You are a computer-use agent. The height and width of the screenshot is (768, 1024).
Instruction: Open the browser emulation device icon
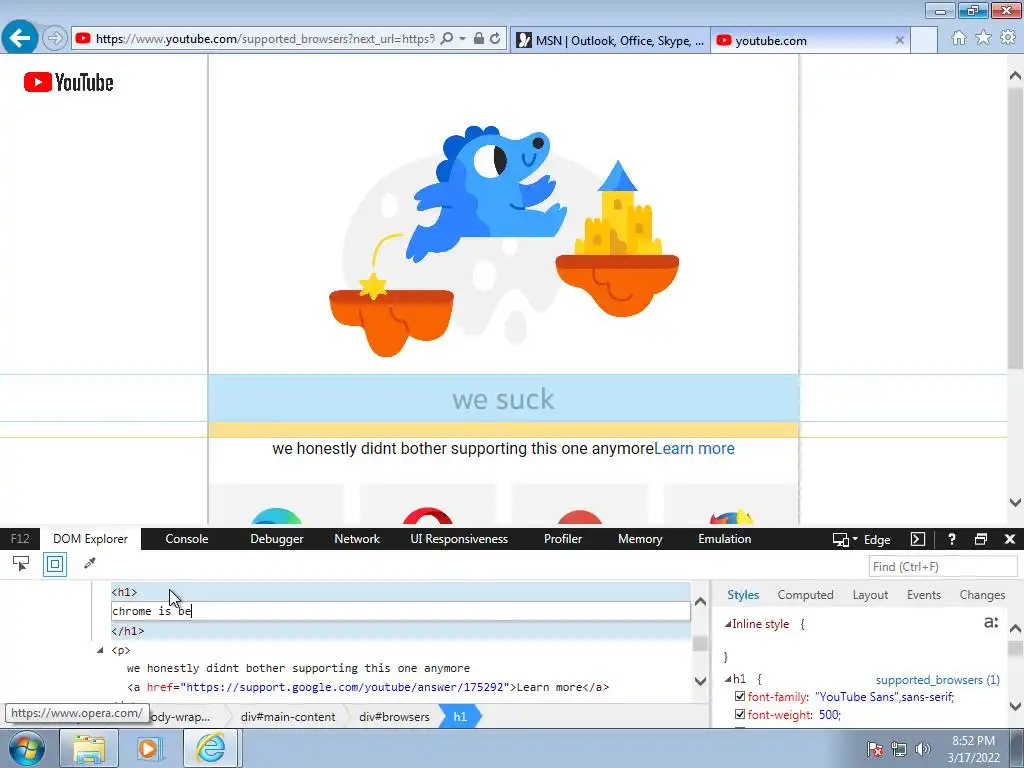coord(840,539)
